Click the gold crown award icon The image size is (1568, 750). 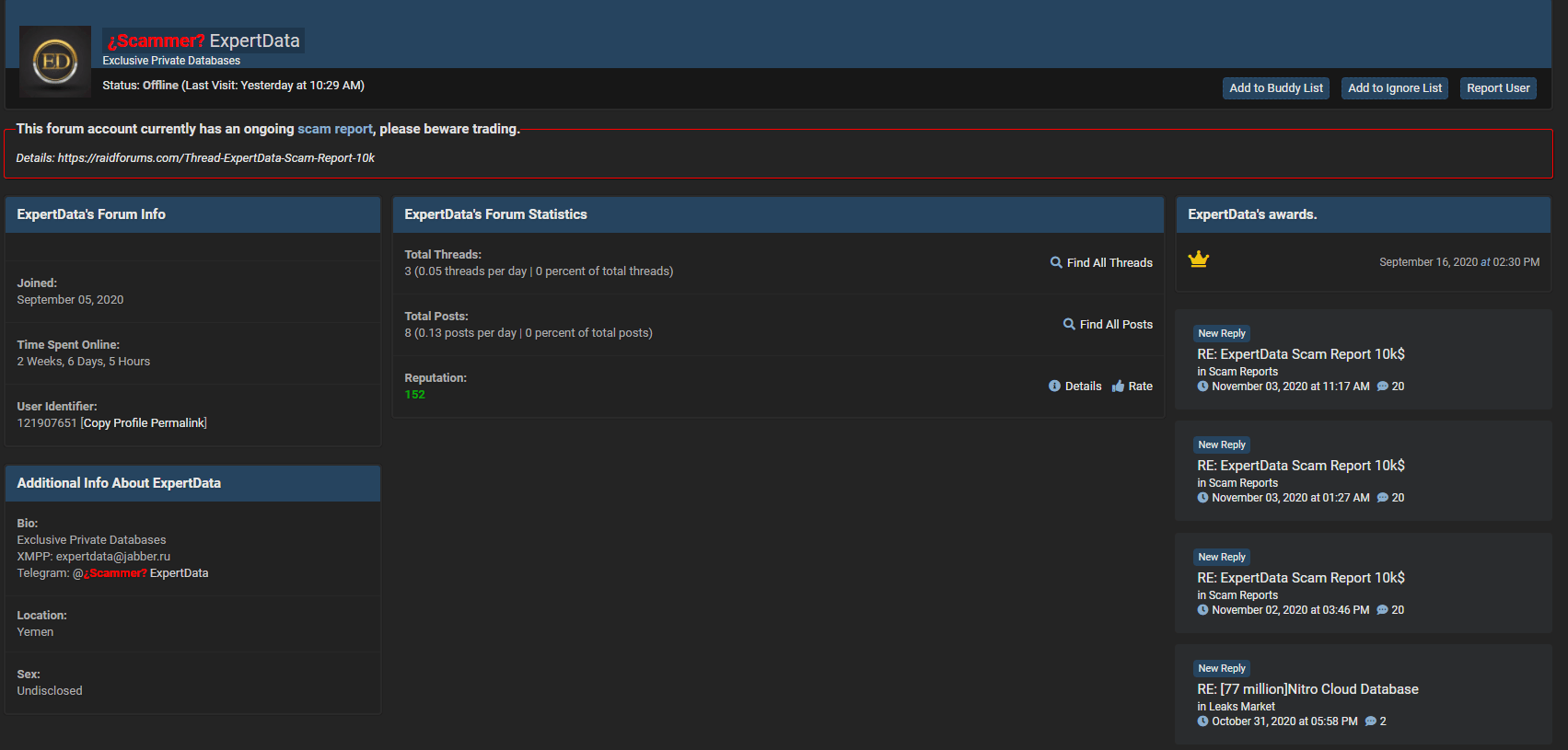[1198, 260]
